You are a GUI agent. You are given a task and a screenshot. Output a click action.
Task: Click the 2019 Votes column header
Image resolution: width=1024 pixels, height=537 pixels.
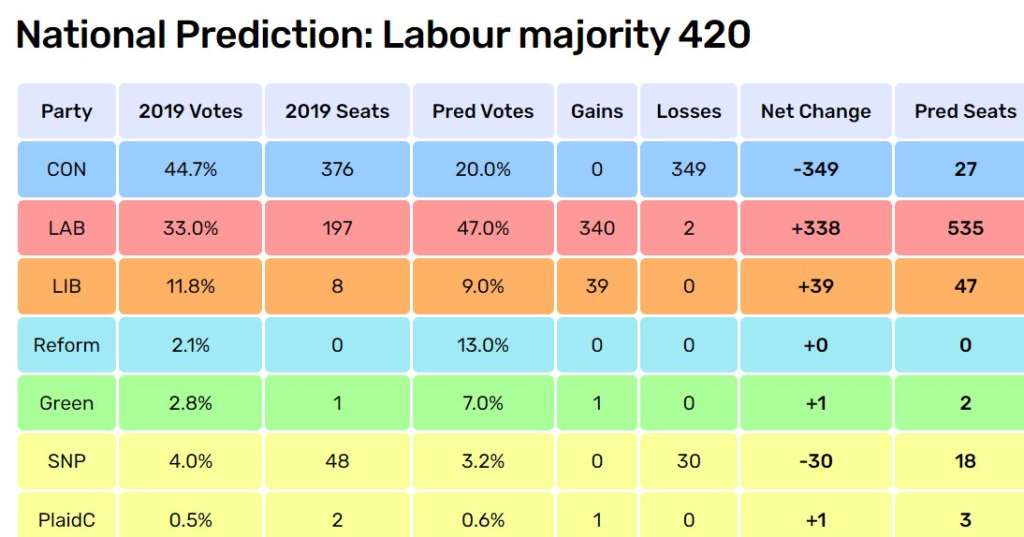click(190, 111)
